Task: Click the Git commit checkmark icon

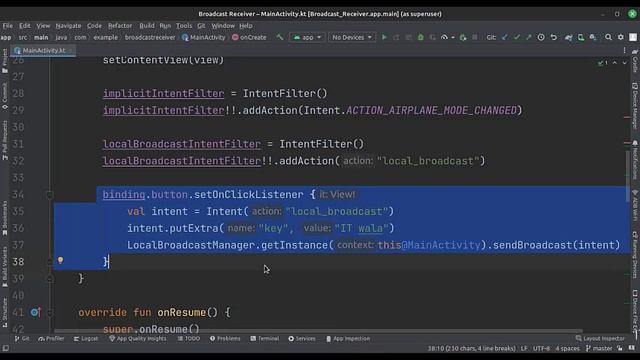Action: [517, 37]
